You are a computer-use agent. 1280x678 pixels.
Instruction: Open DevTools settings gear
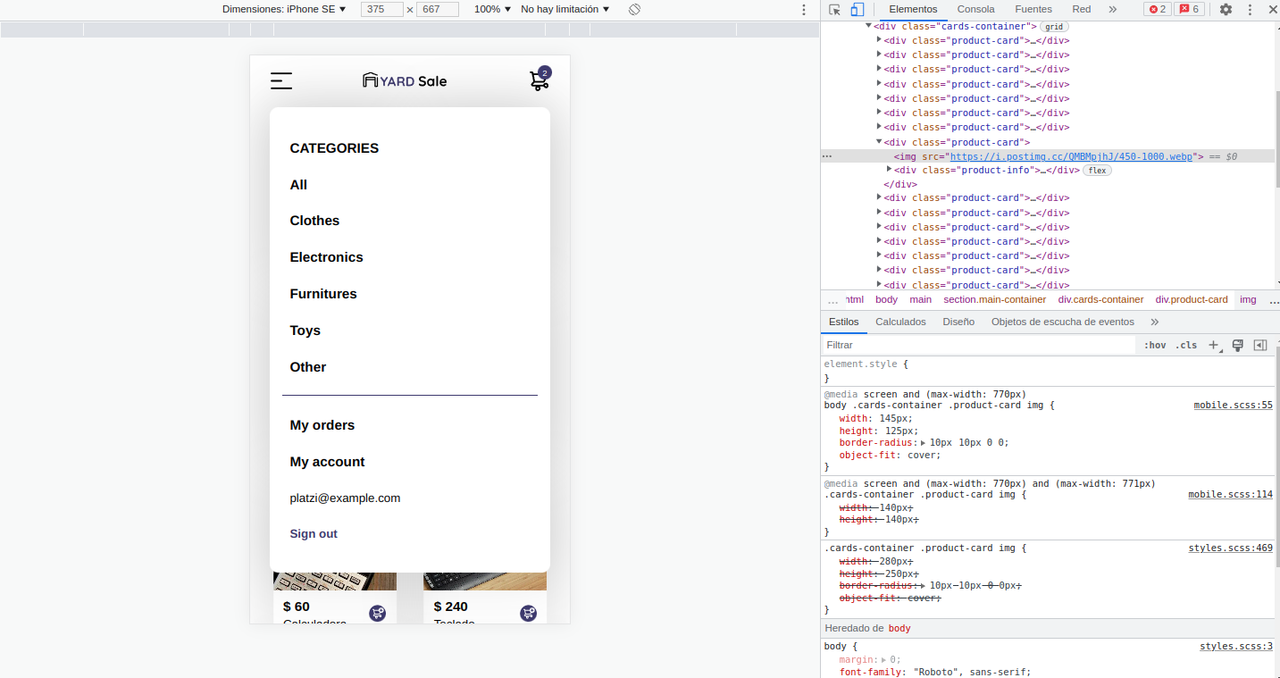(1226, 9)
